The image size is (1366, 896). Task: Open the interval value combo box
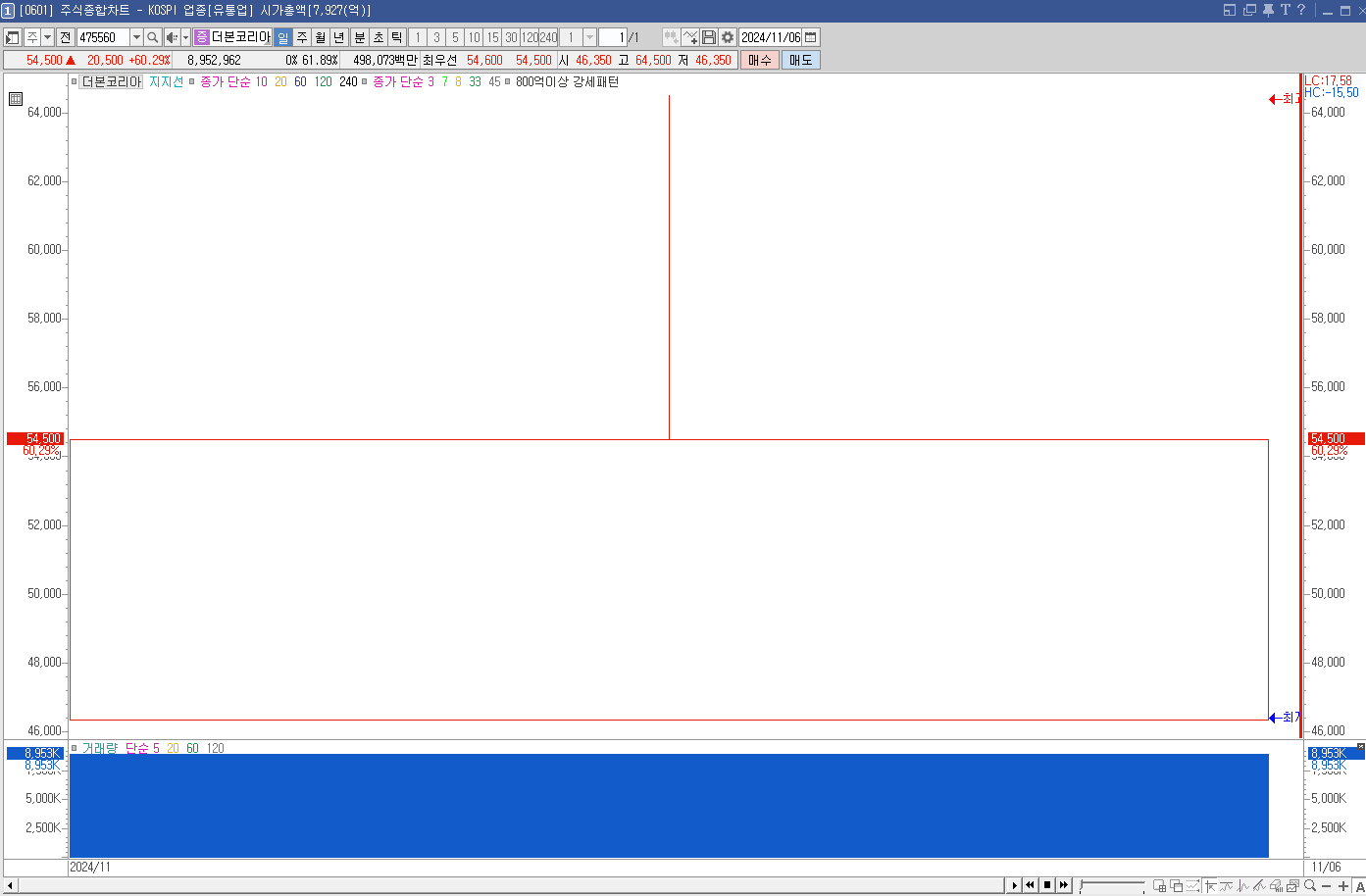pyautogui.click(x=571, y=37)
